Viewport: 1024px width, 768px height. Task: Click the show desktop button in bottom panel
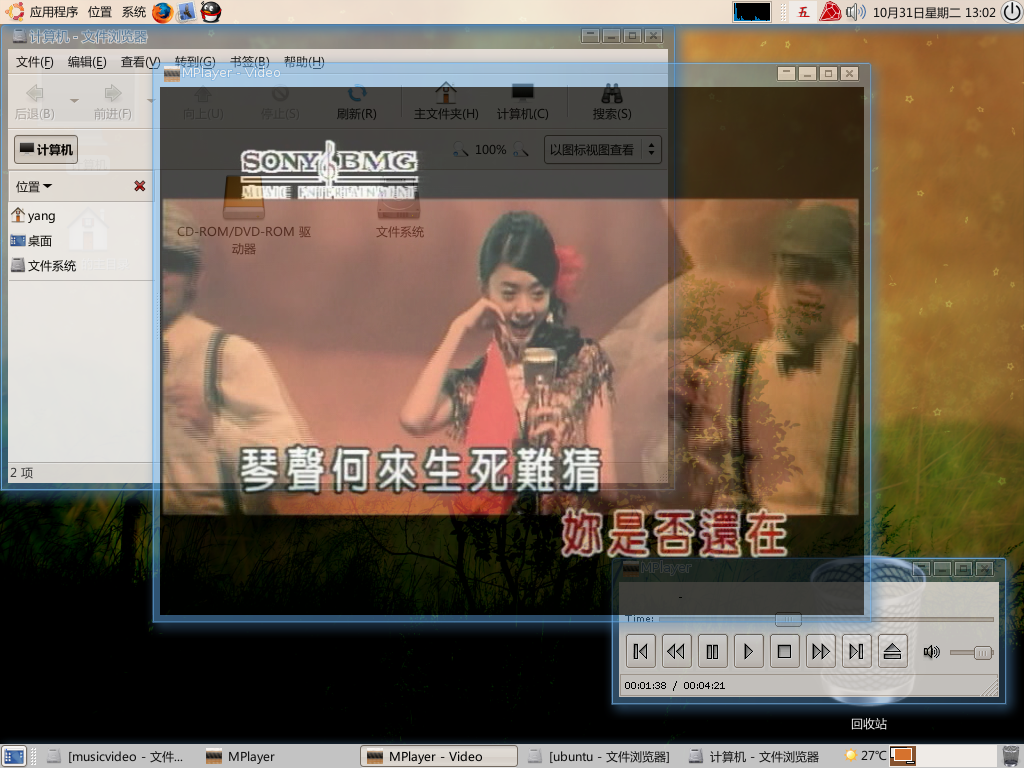pos(14,756)
